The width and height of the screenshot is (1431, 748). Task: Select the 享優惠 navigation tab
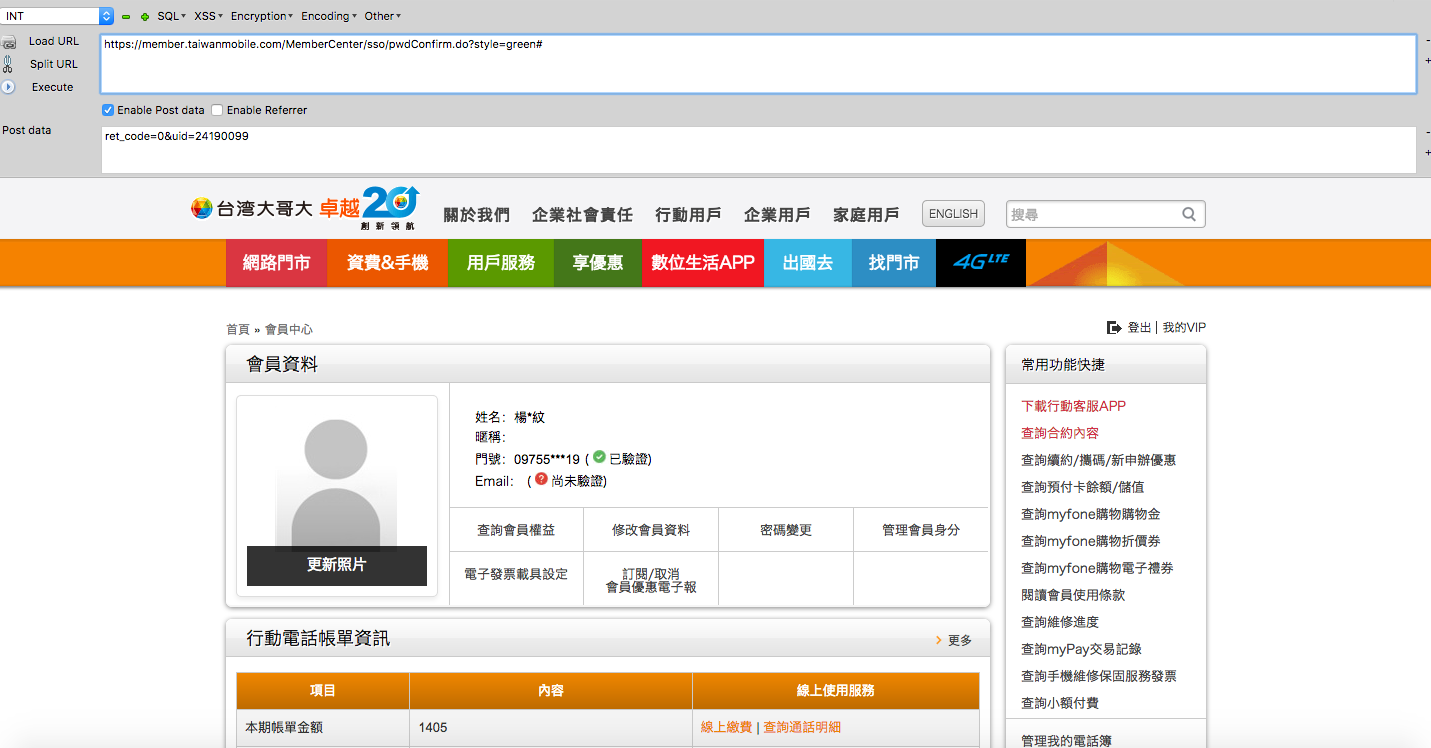click(x=597, y=263)
